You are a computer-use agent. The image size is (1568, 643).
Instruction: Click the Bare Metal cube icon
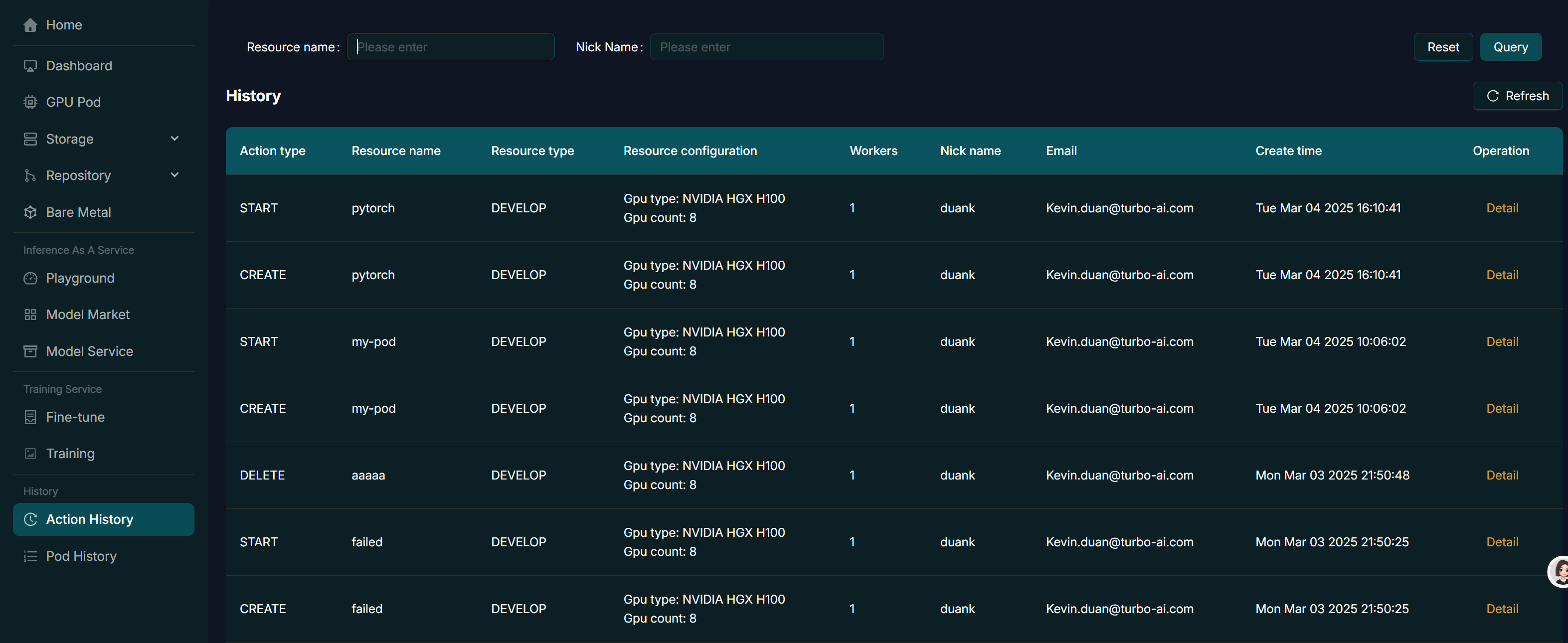point(30,212)
